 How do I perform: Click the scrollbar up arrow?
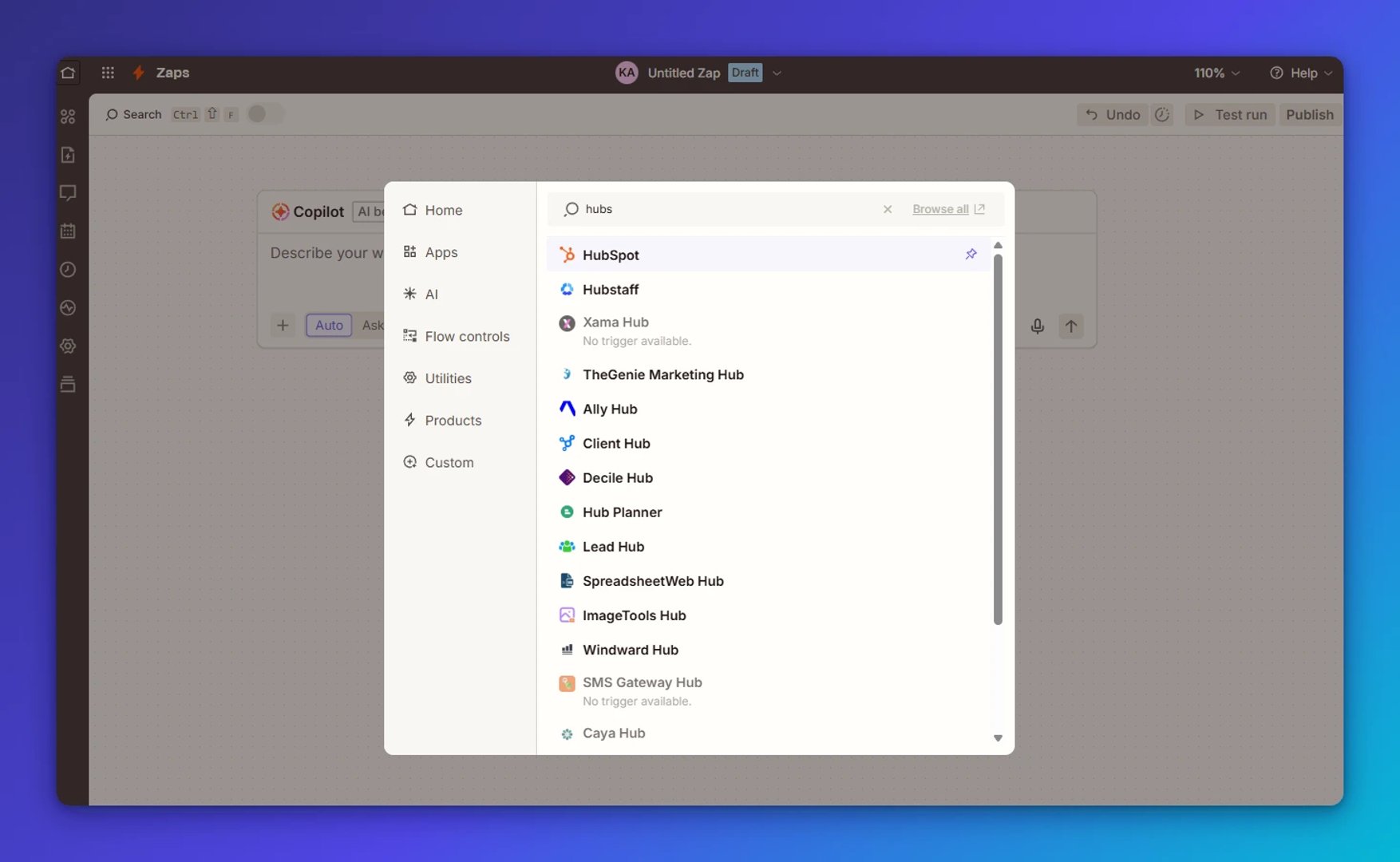(998, 245)
